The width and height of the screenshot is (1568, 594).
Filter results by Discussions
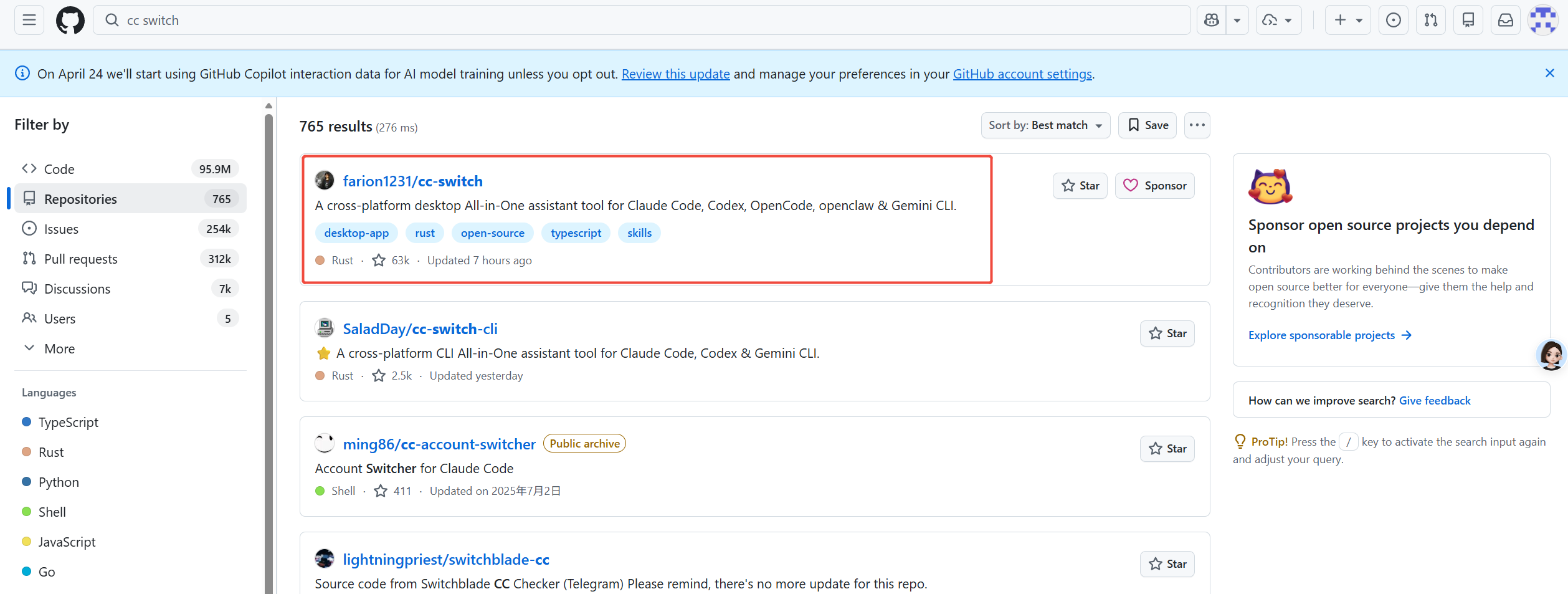[130, 289]
